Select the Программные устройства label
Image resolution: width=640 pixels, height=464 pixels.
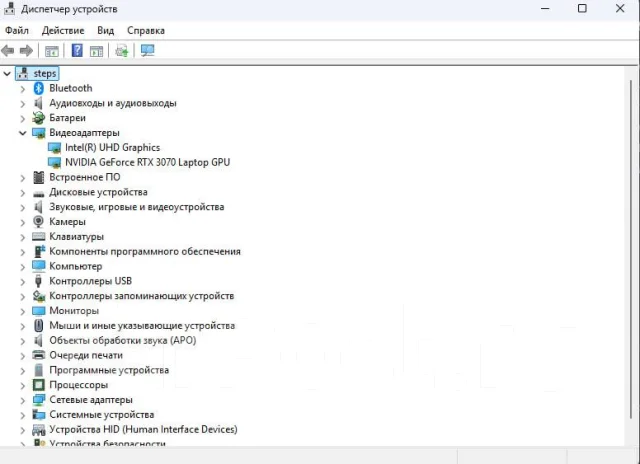109,370
